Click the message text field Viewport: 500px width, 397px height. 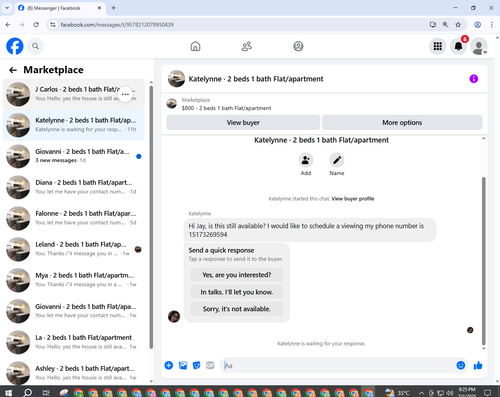tap(338, 366)
